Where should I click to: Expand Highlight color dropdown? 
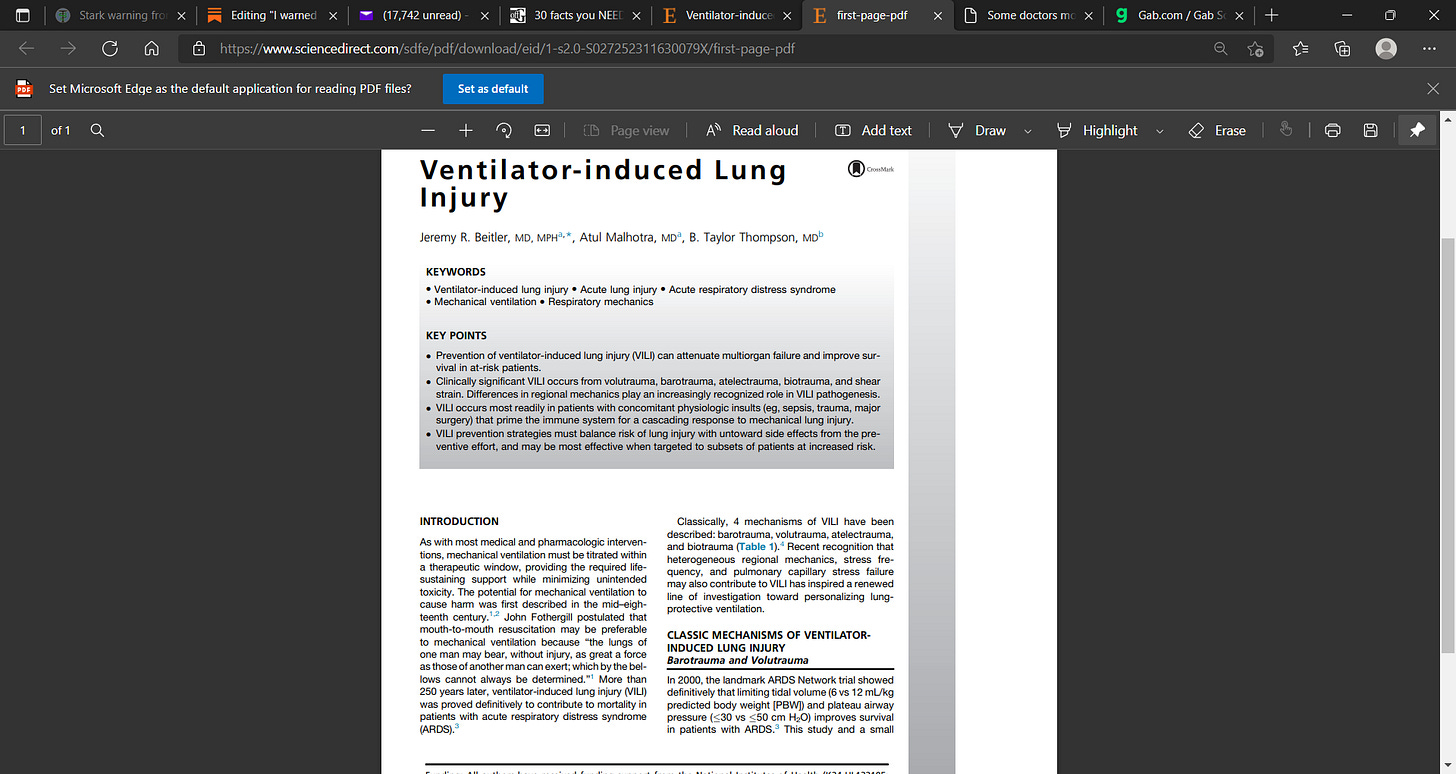1160,131
